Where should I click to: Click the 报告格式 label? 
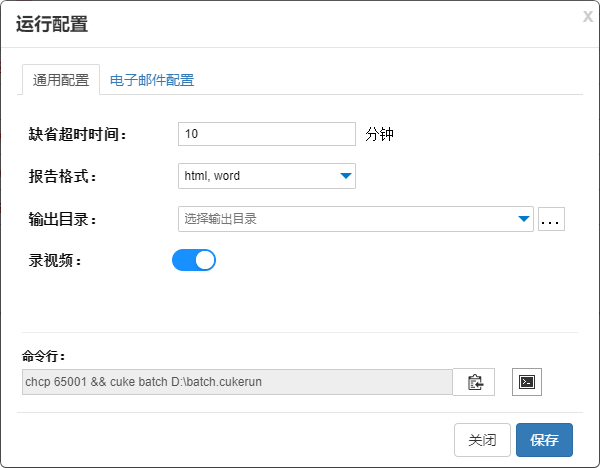63,177
